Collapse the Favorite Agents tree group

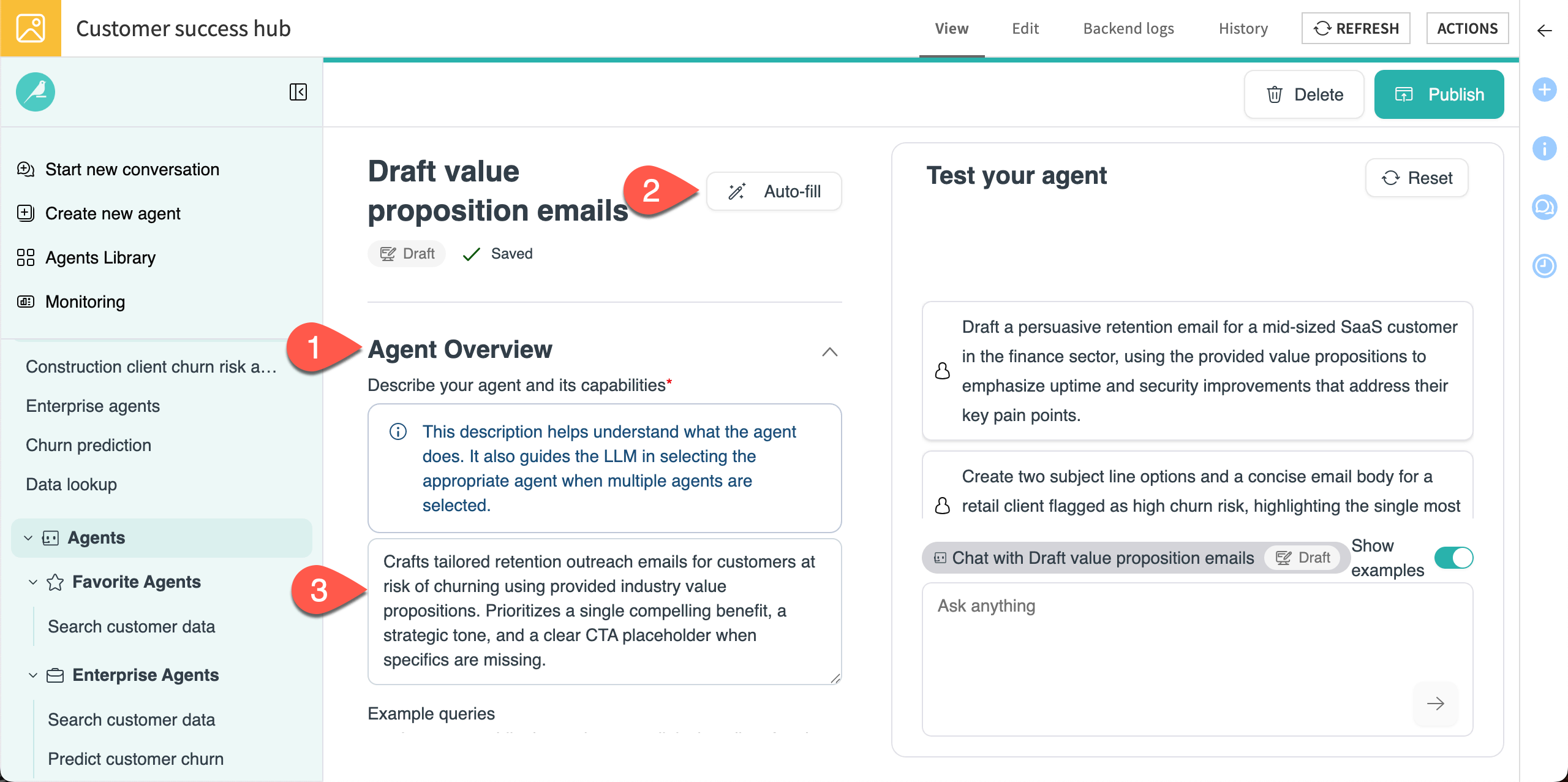[x=33, y=582]
